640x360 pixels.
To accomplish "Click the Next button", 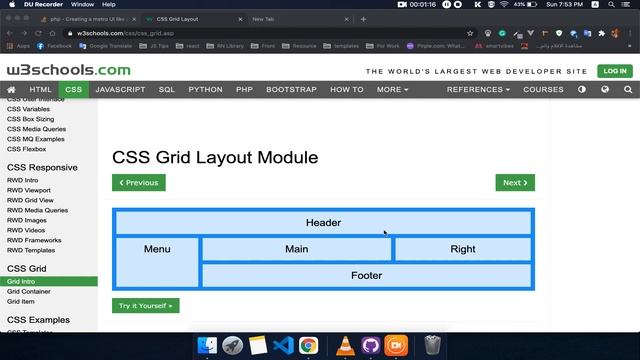I will (x=515, y=182).
